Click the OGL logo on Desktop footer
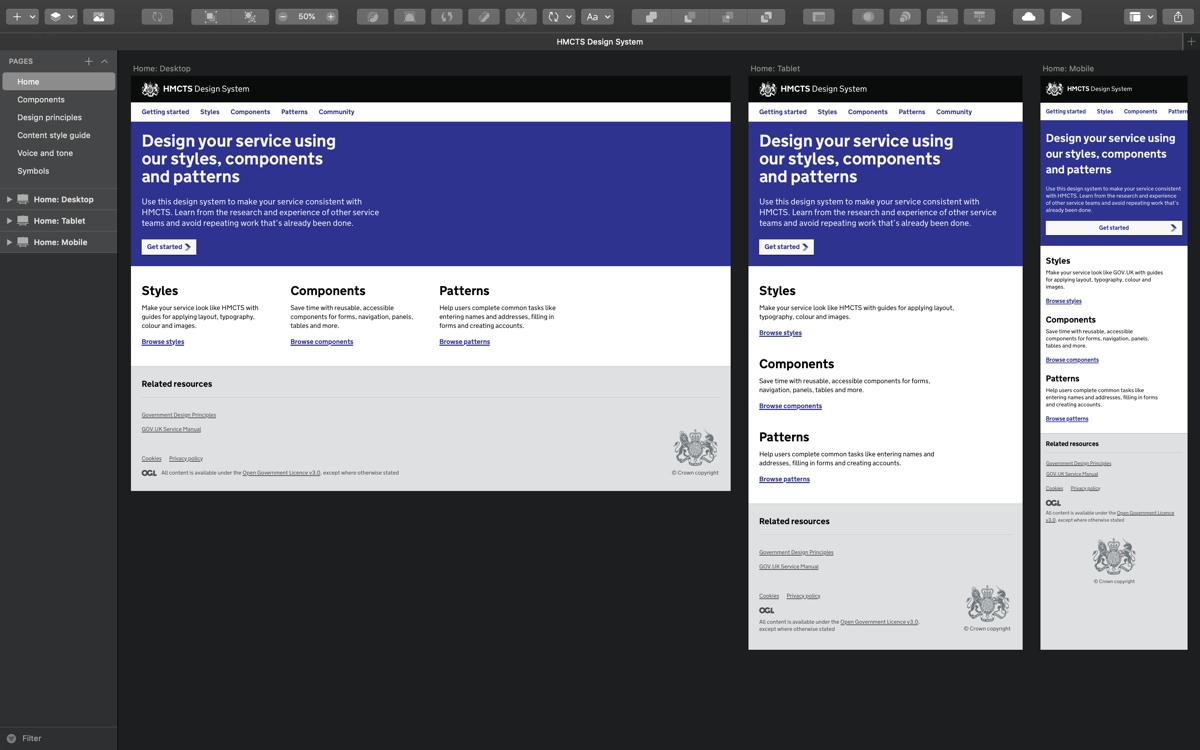Image resolution: width=1200 pixels, height=750 pixels. (x=149, y=473)
